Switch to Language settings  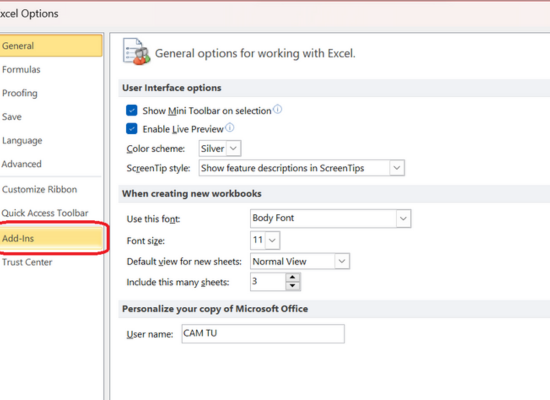tap(22, 141)
